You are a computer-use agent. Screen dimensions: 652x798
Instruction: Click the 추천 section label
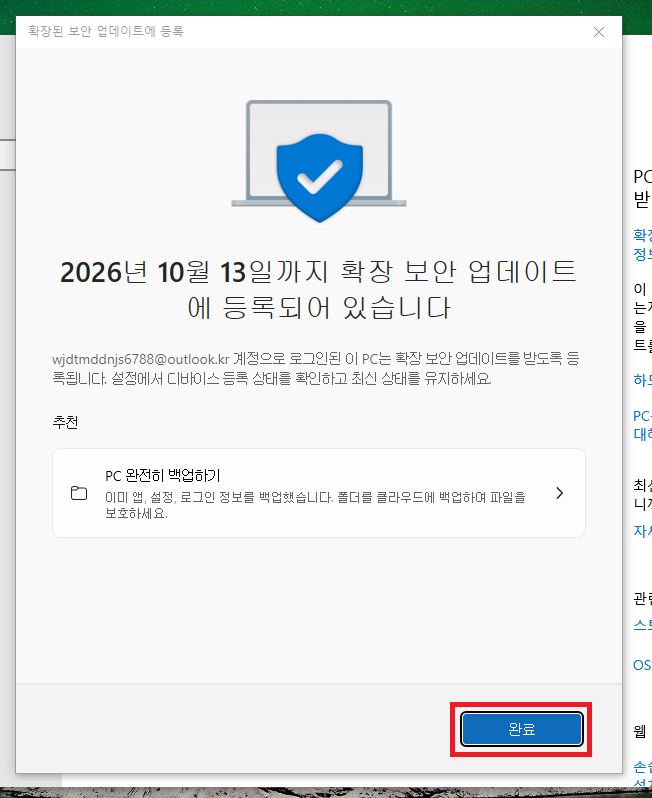coord(65,422)
